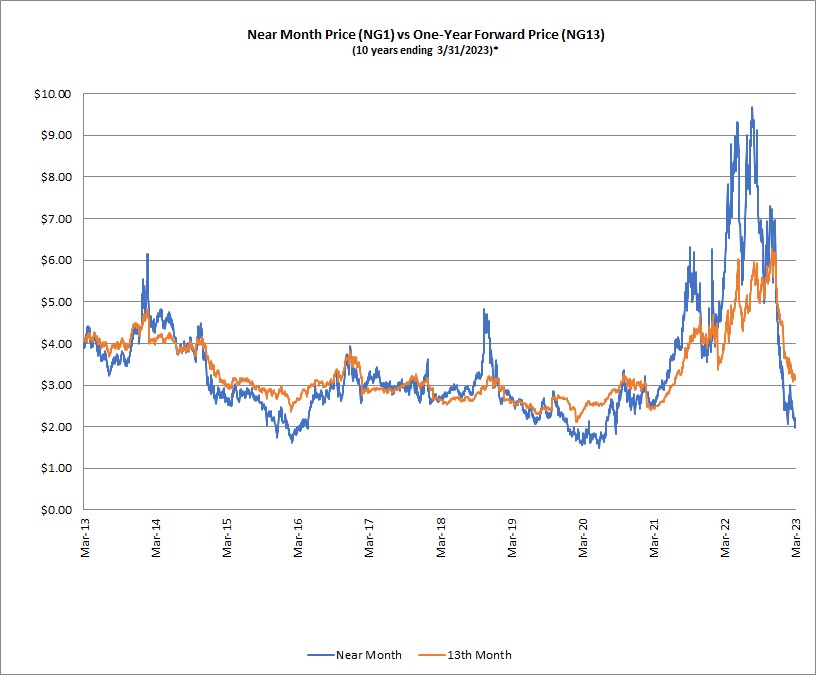Click the blue Near Month legend line marker

point(321,655)
